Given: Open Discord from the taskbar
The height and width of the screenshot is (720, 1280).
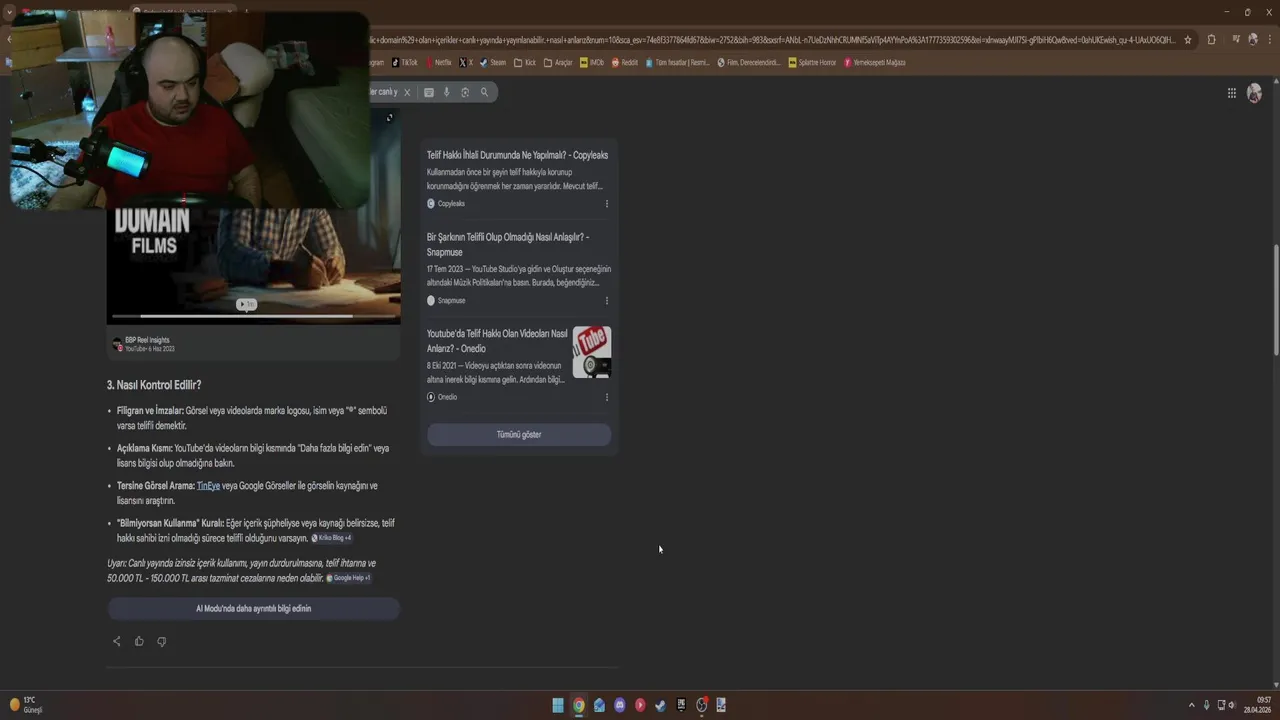Looking at the screenshot, I should [619, 705].
